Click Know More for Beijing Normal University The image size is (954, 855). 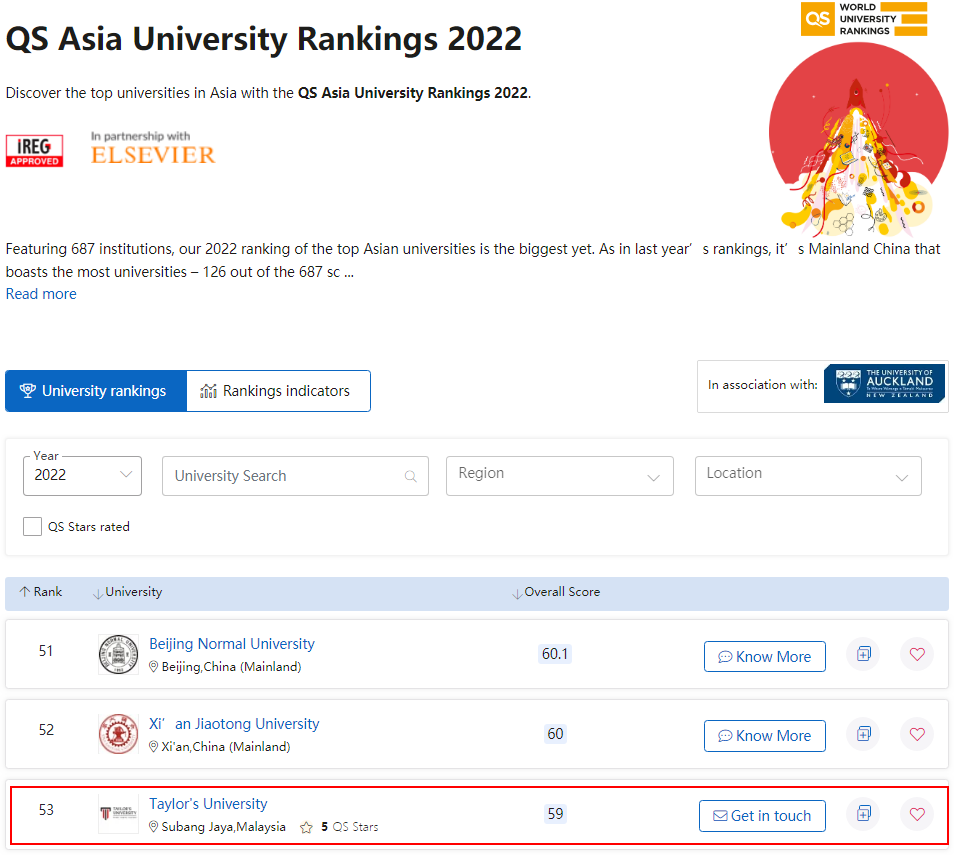click(x=765, y=657)
